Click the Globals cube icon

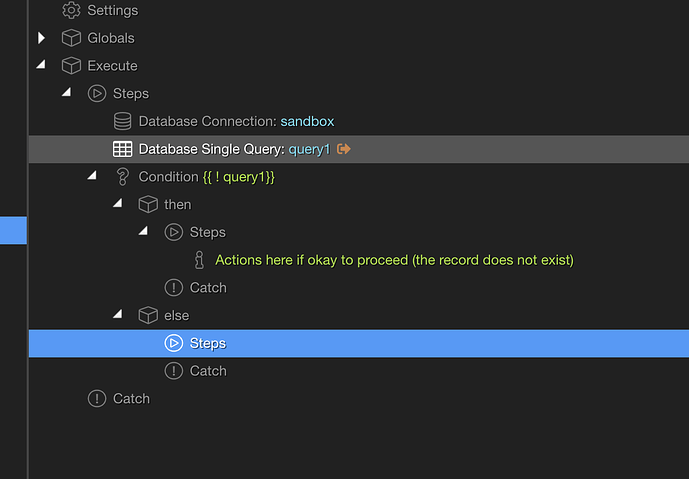(x=71, y=38)
